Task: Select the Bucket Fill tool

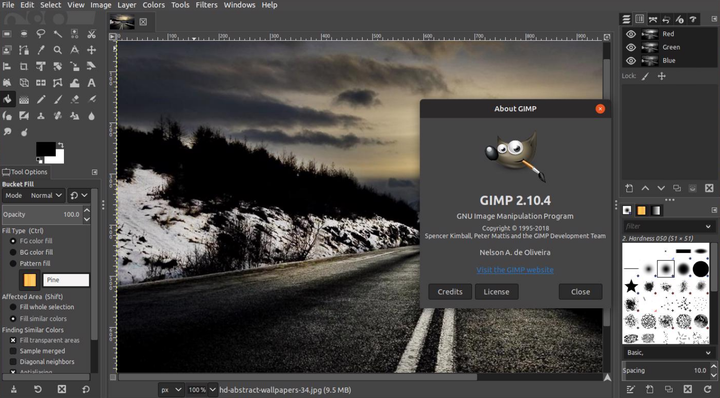Action: 7,99
